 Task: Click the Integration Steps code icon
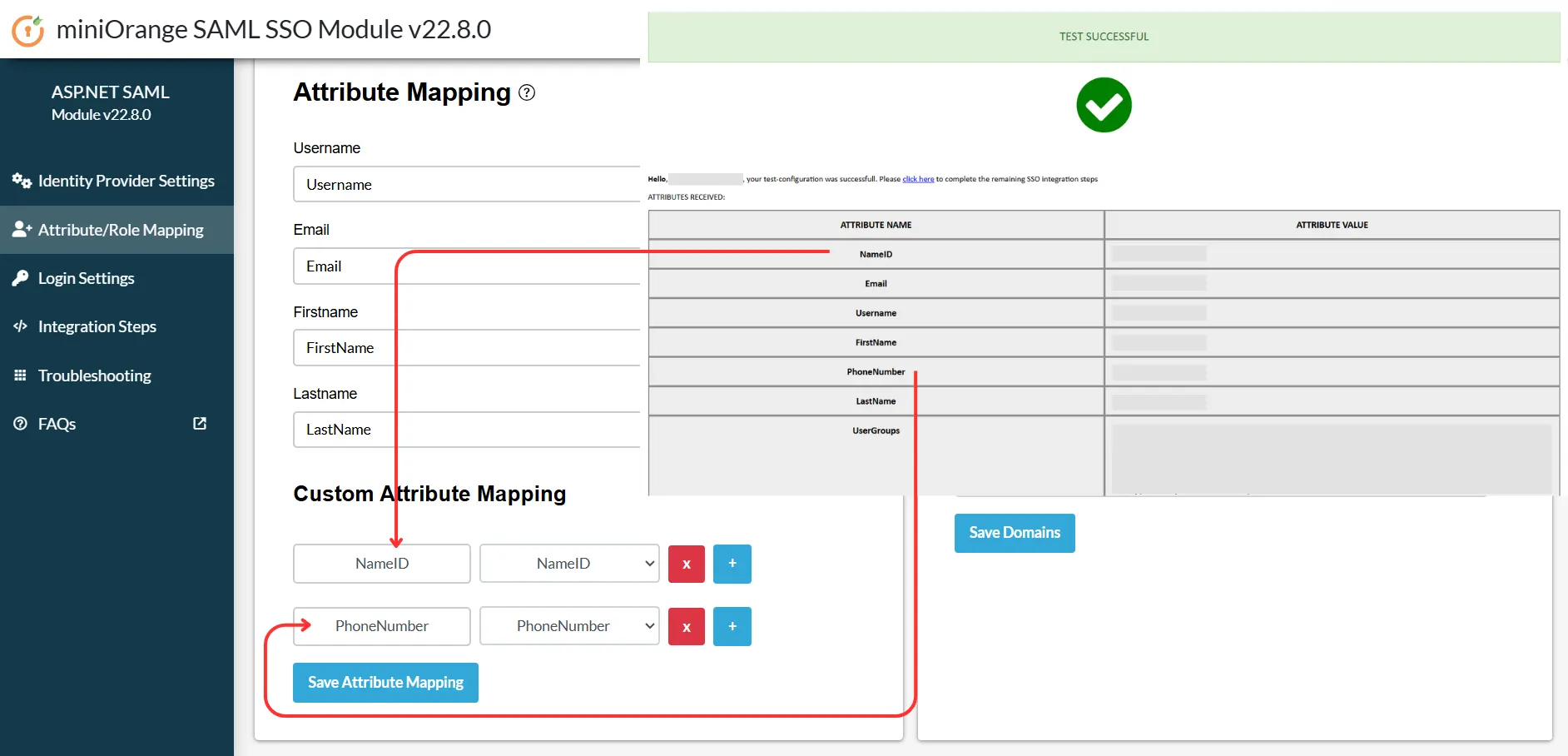(x=20, y=326)
